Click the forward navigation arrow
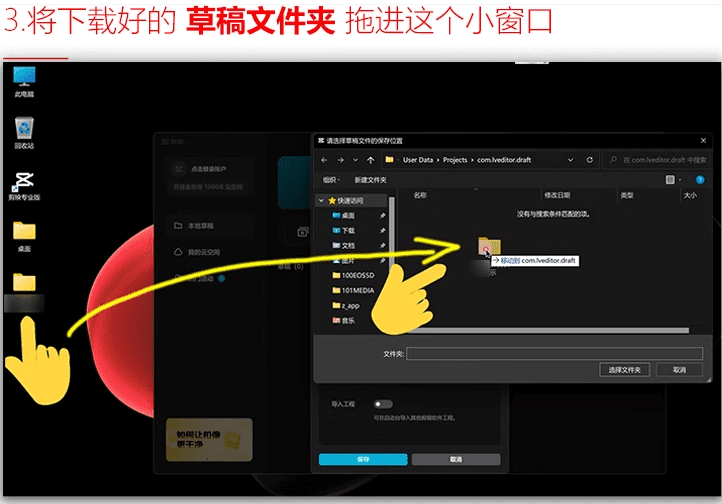722x504 pixels. coord(341,160)
